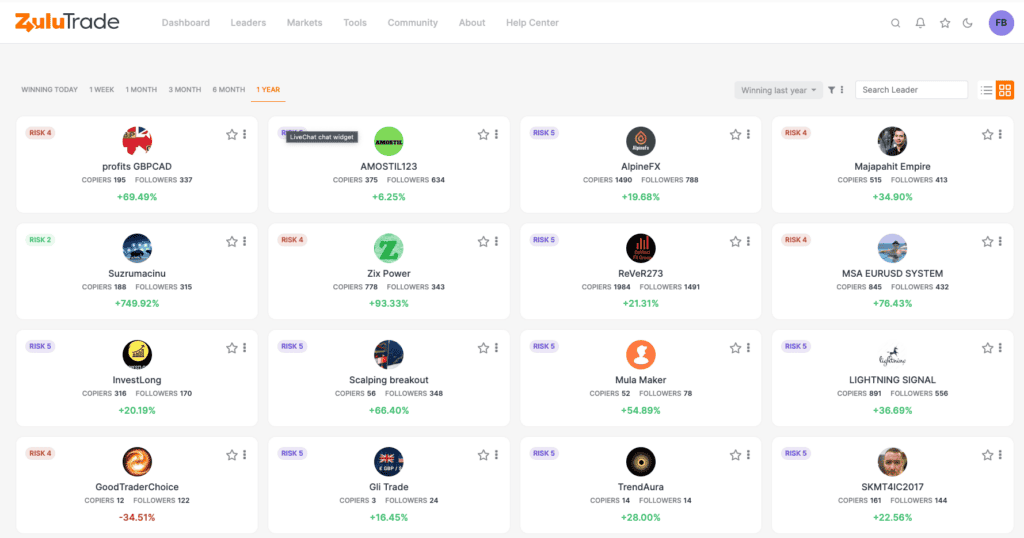Click the Search Leader input field
The image size is (1024, 538).
pos(912,90)
